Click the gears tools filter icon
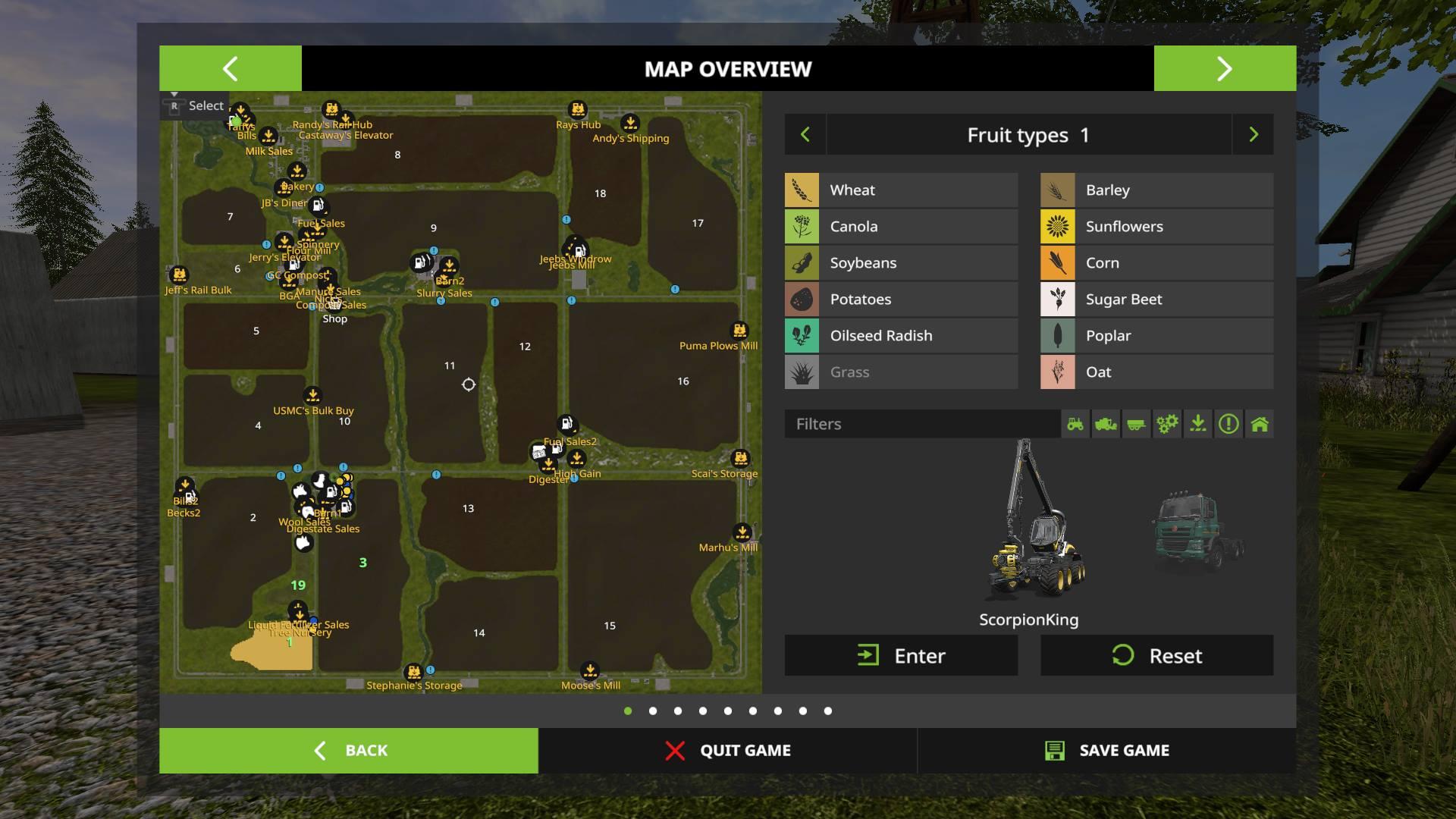 1167,424
